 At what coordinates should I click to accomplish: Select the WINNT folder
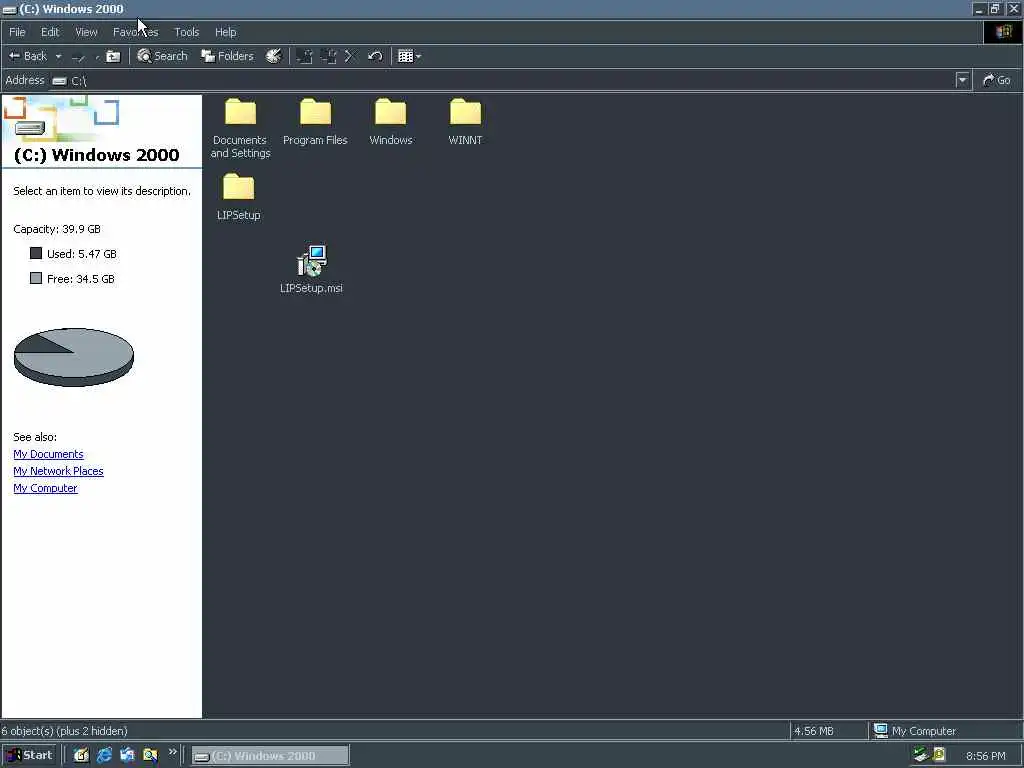pos(466,122)
